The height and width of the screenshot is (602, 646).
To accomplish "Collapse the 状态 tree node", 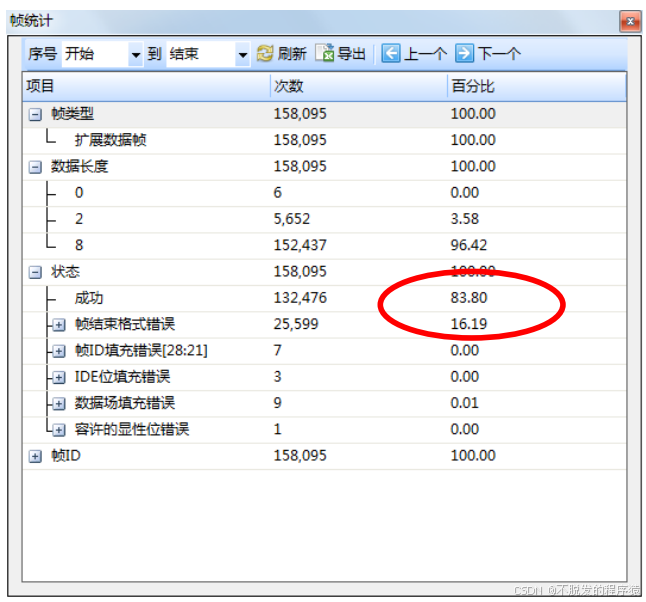I will tap(35, 272).
